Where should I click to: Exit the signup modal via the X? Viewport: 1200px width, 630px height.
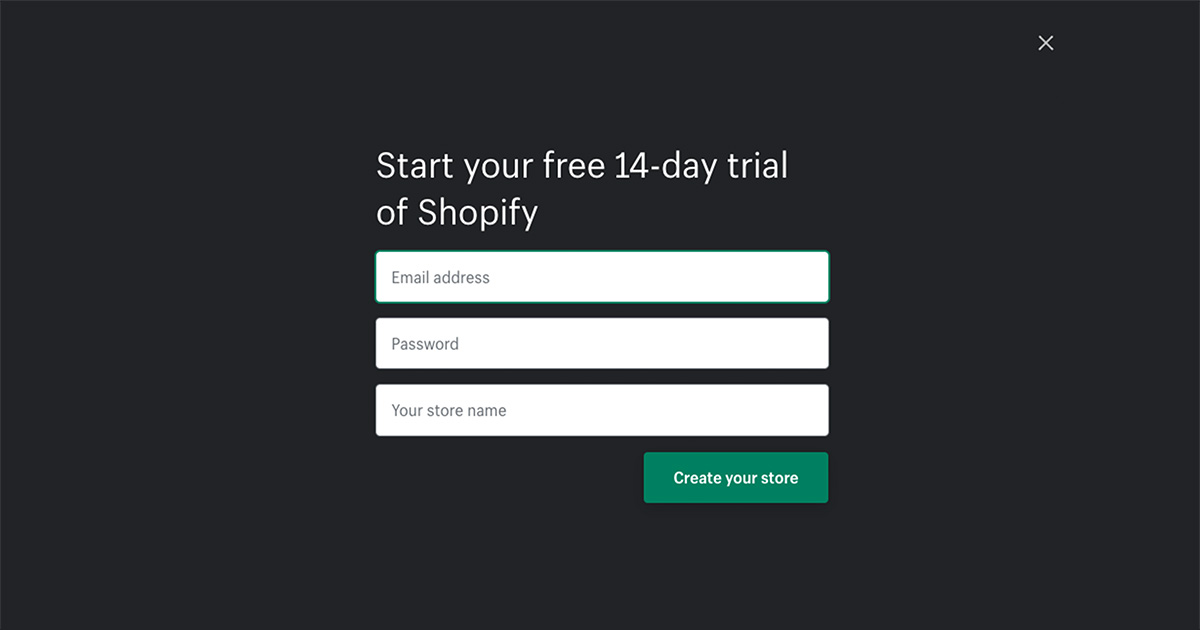pyautogui.click(x=1045, y=43)
